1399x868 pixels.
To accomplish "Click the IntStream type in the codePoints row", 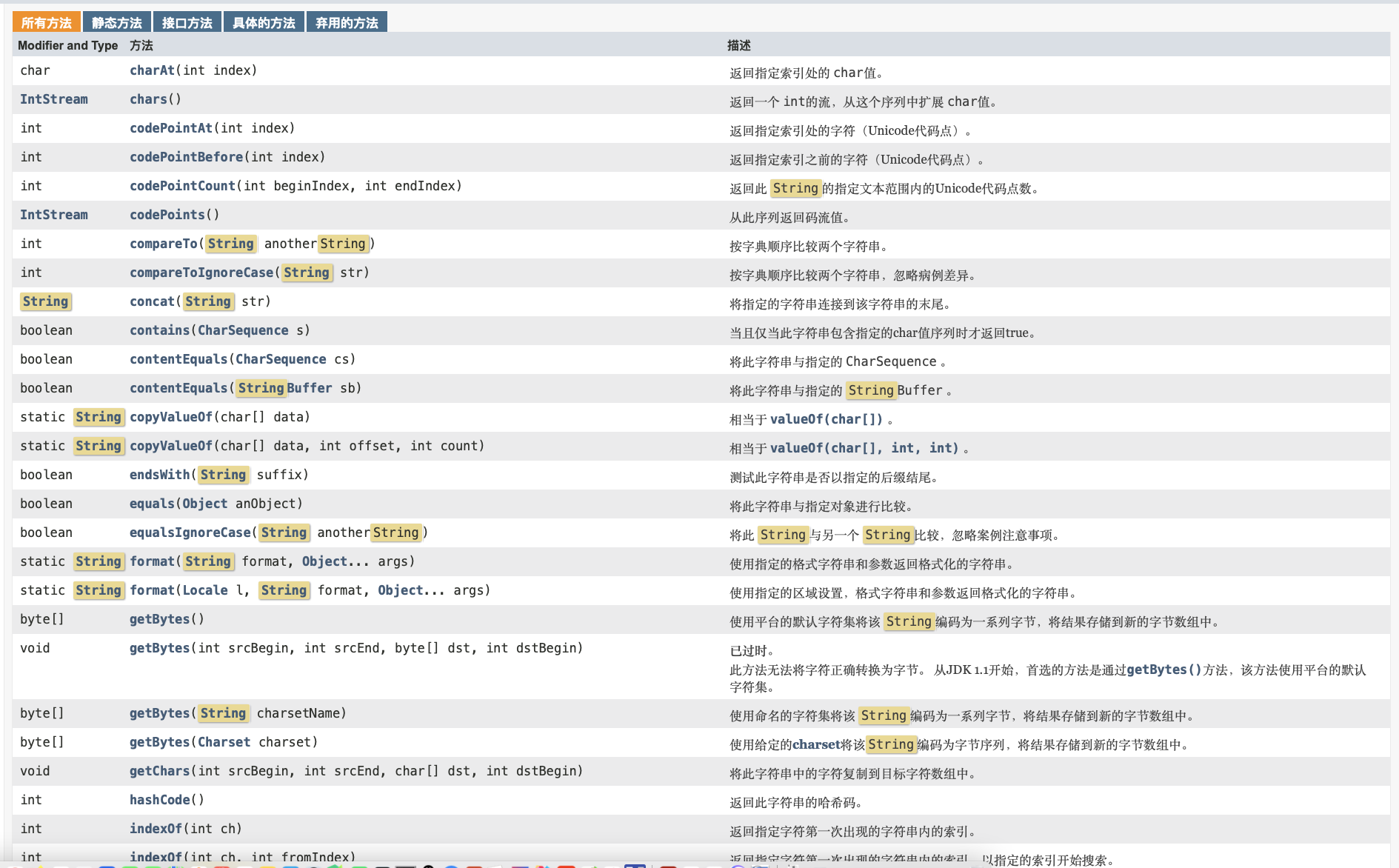I will coord(54,215).
